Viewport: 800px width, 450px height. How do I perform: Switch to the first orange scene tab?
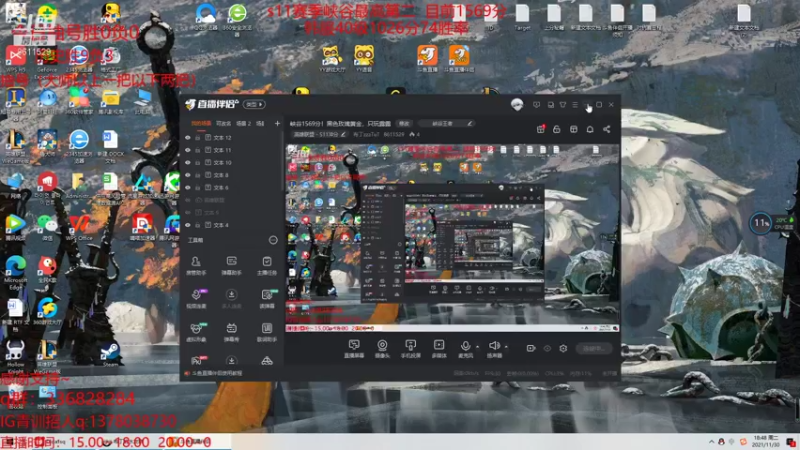201,123
